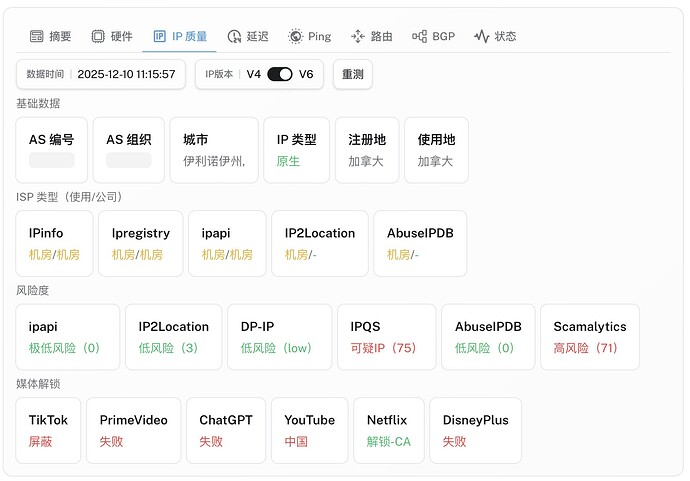Click the 延迟 latency clock icon

pos(234,36)
